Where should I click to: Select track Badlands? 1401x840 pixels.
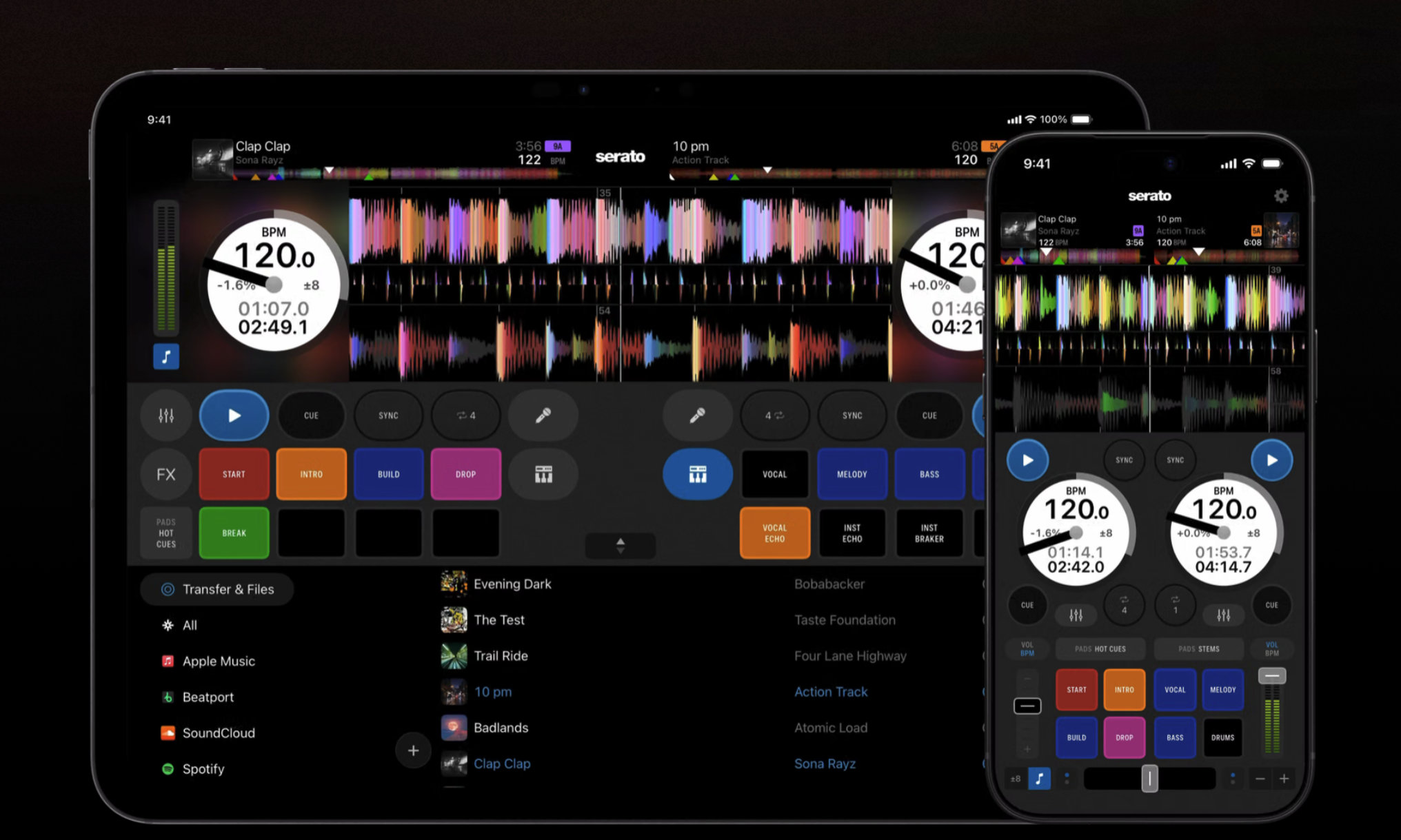(501, 728)
